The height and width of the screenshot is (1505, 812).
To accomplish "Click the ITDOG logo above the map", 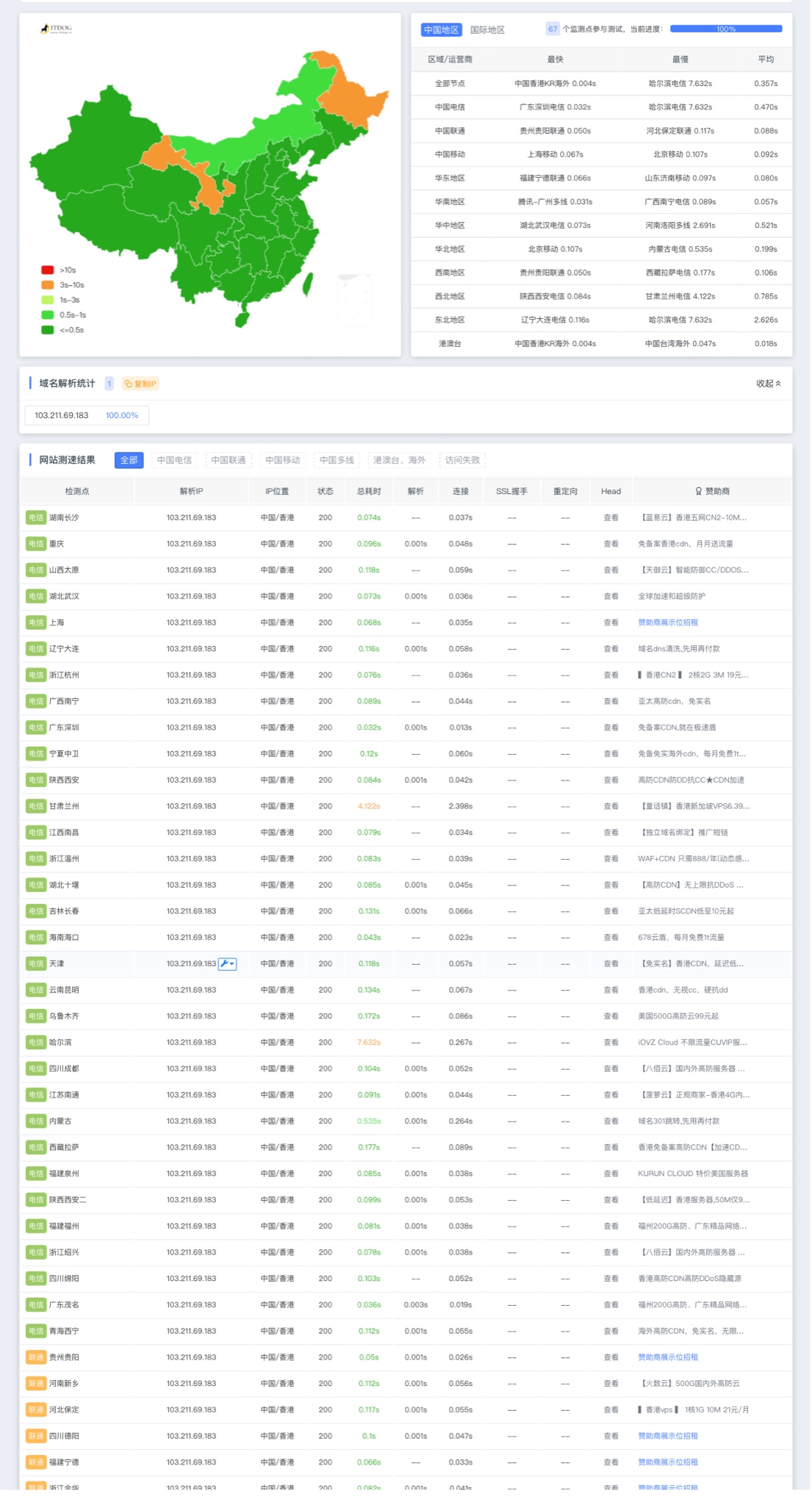I will tap(56, 29).
